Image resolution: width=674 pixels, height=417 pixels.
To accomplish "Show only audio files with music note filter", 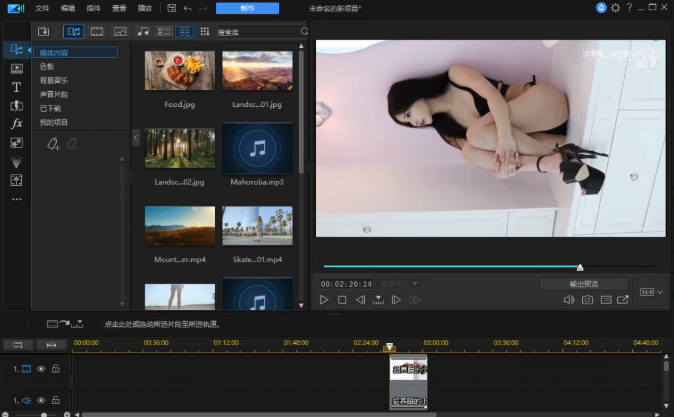I will click(x=141, y=31).
